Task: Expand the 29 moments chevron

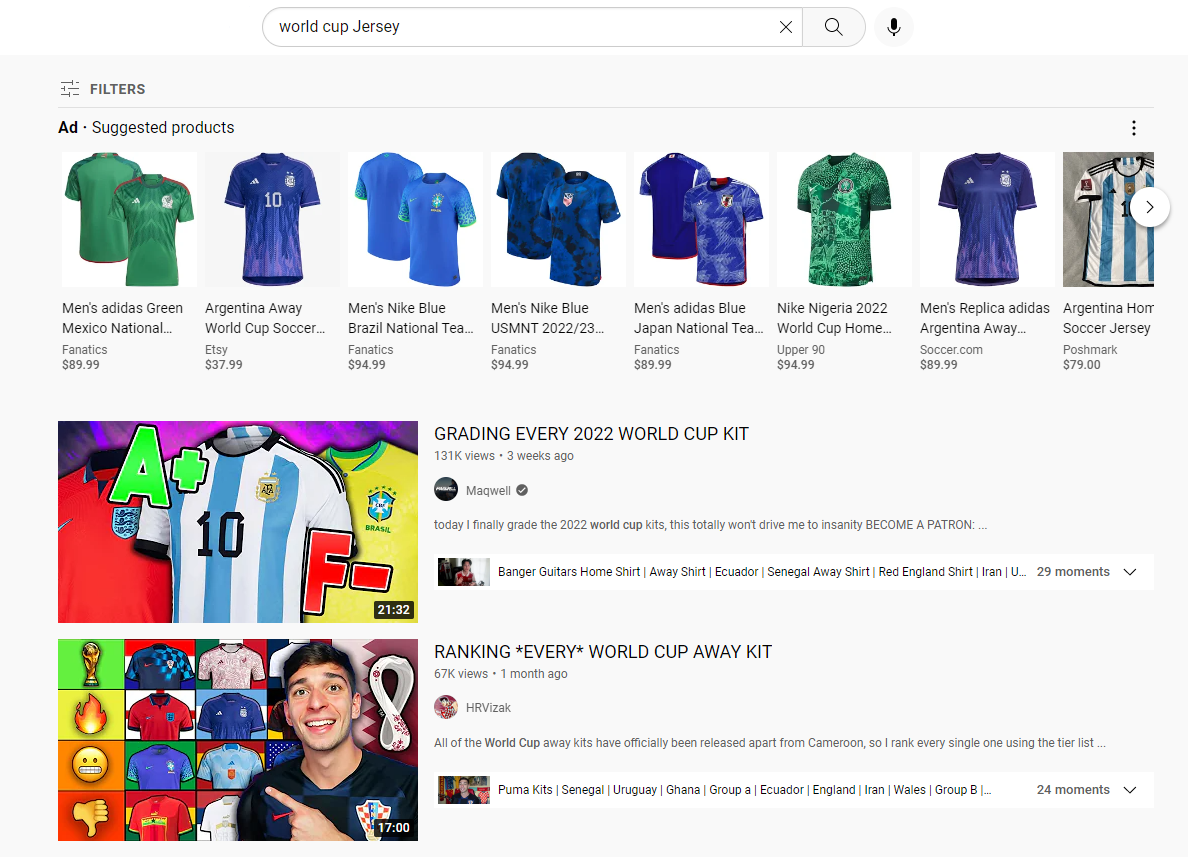Action: point(1130,572)
